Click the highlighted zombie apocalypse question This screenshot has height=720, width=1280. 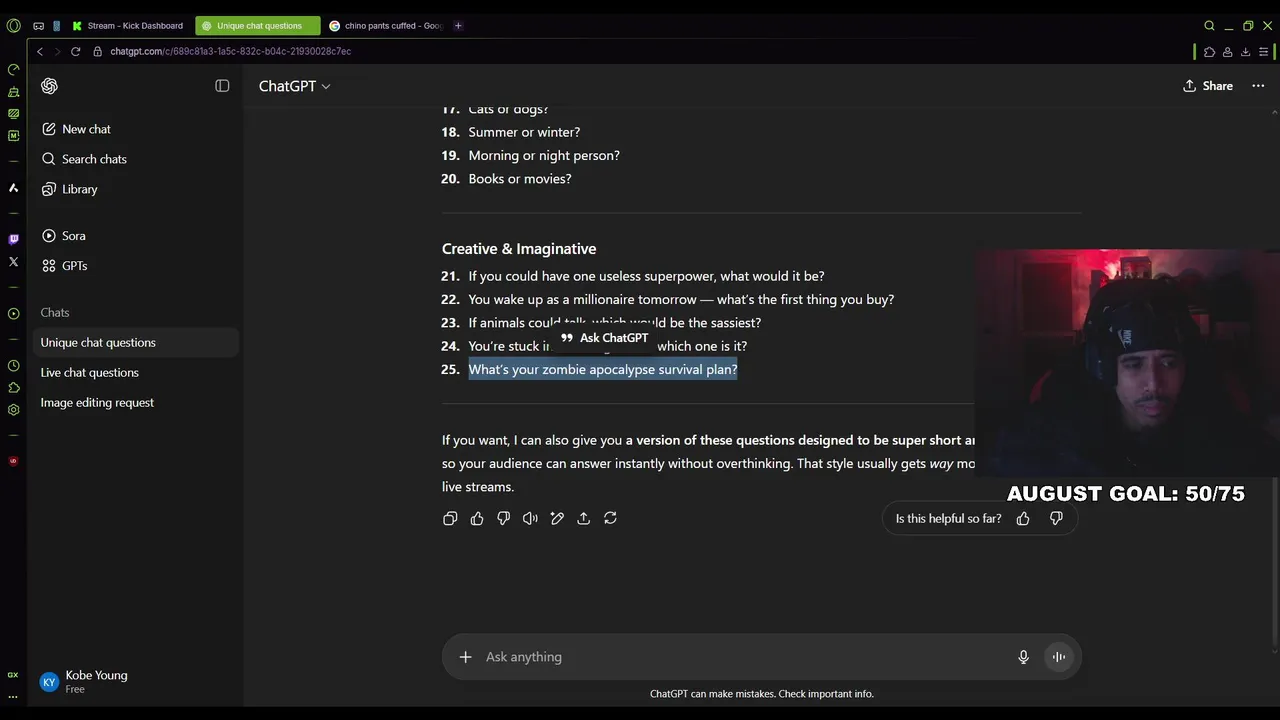click(x=603, y=369)
